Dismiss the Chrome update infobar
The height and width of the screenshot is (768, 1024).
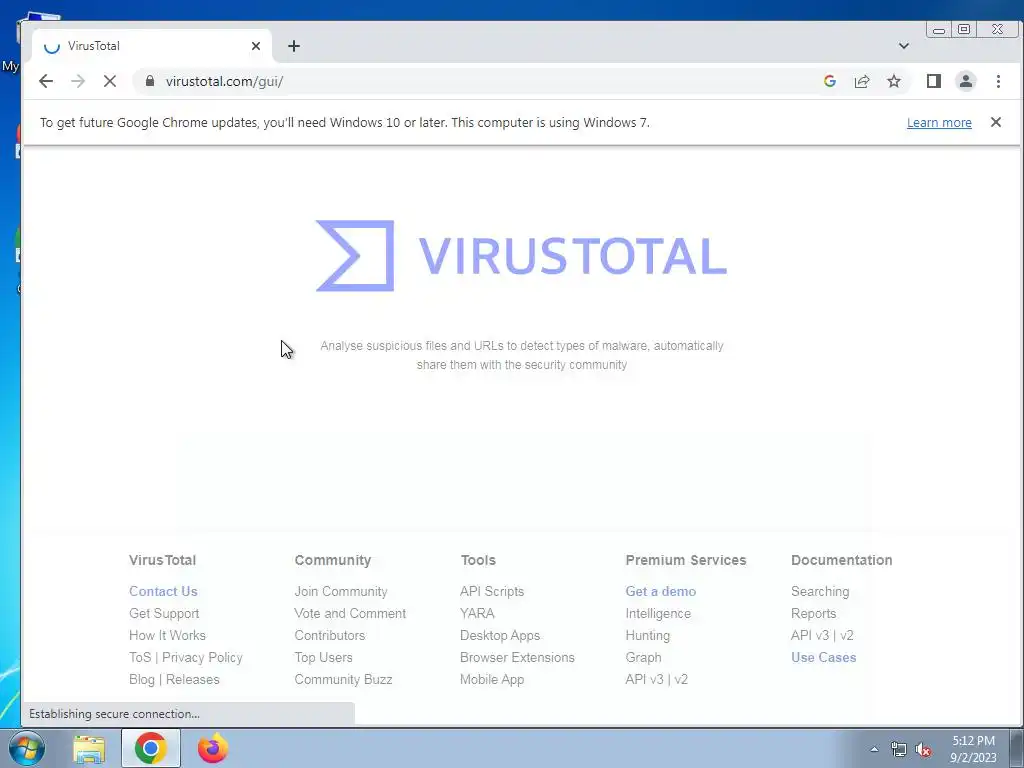[996, 122]
